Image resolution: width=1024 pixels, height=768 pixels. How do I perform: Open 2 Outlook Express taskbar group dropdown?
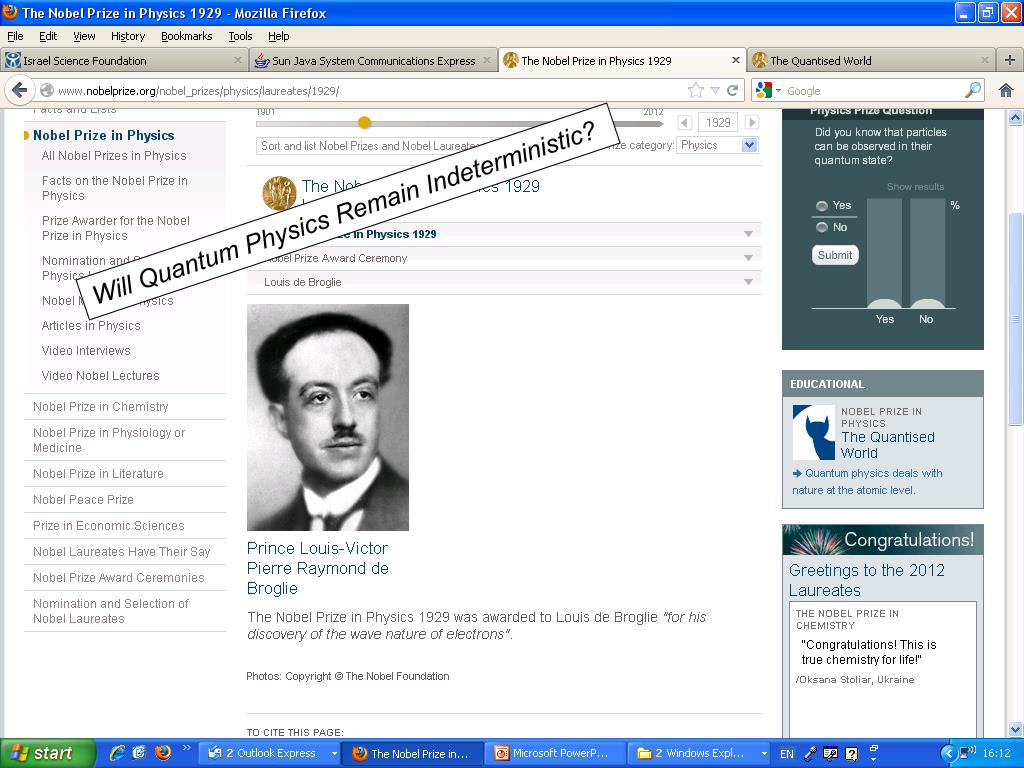click(x=334, y=754)
